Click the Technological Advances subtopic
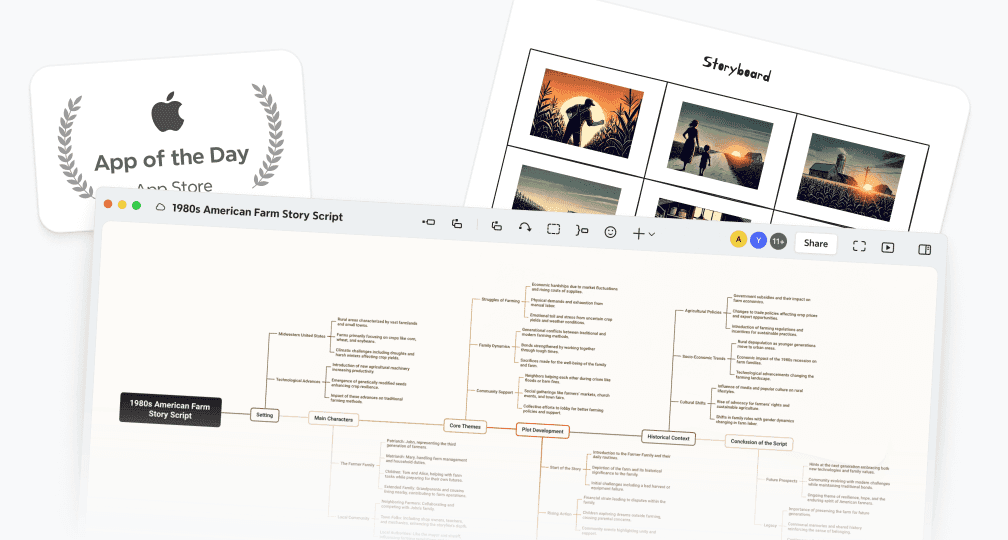 [298, 381]
